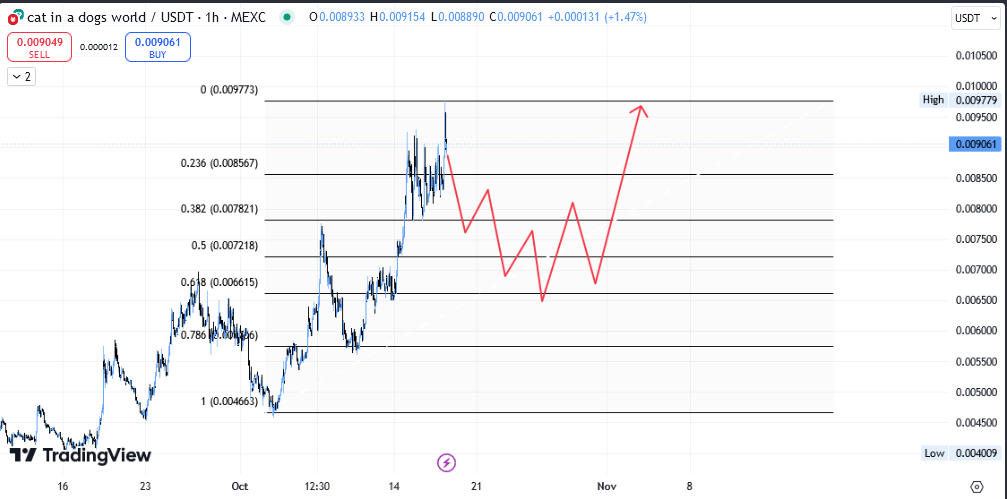Screen dimensions: 1007x499
Task: Click the current price tag 0.009061 on axis
Action: point(974,145)
